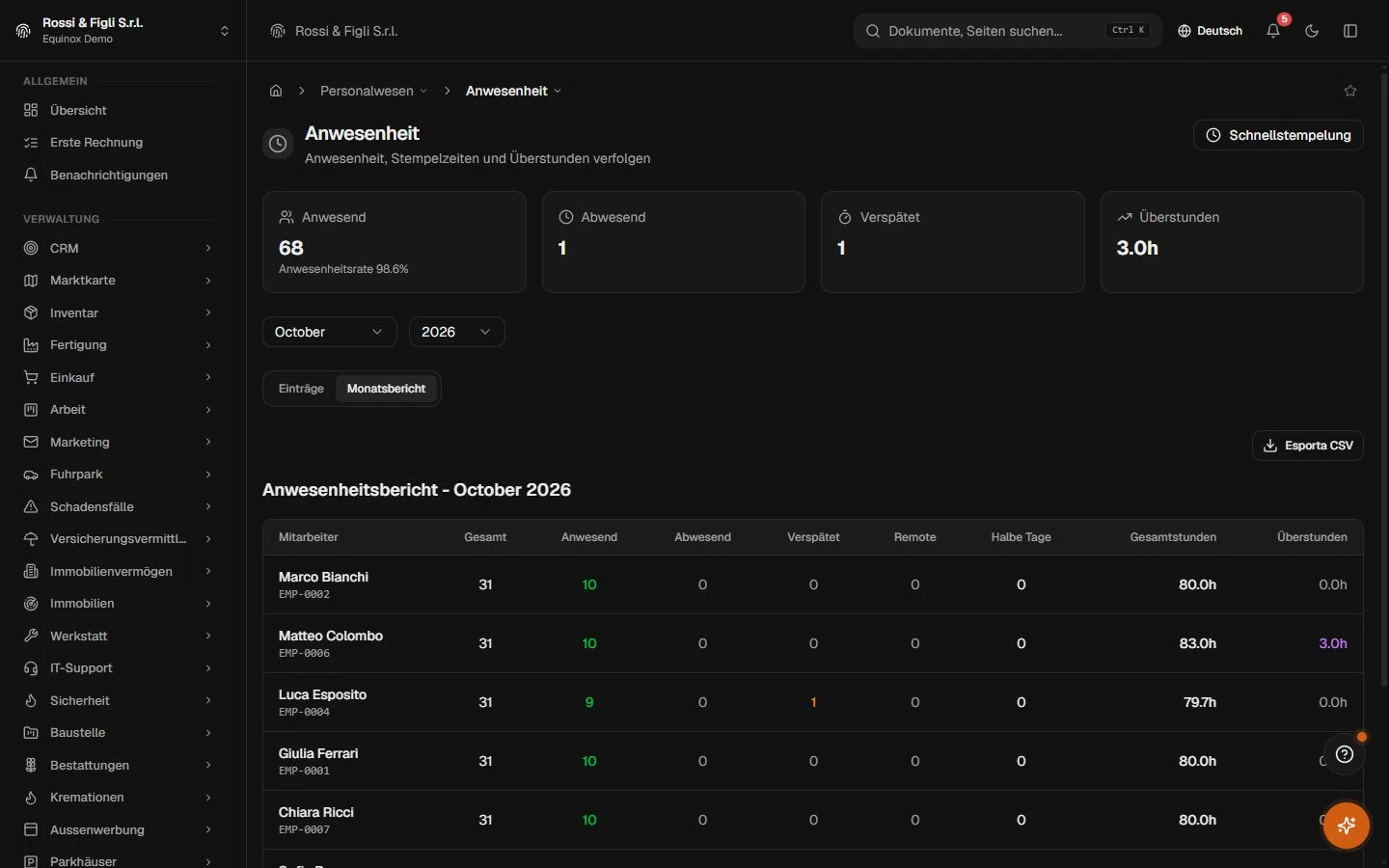Screen dimensions: 1389x868
Task: Open the October month dropdown
Action: click(329, 332)
